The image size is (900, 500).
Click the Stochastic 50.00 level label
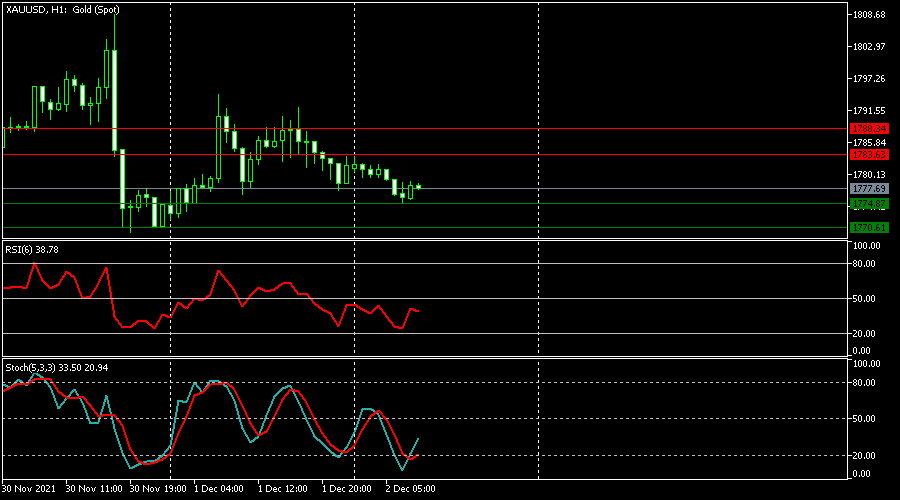(x=864, y=419)
